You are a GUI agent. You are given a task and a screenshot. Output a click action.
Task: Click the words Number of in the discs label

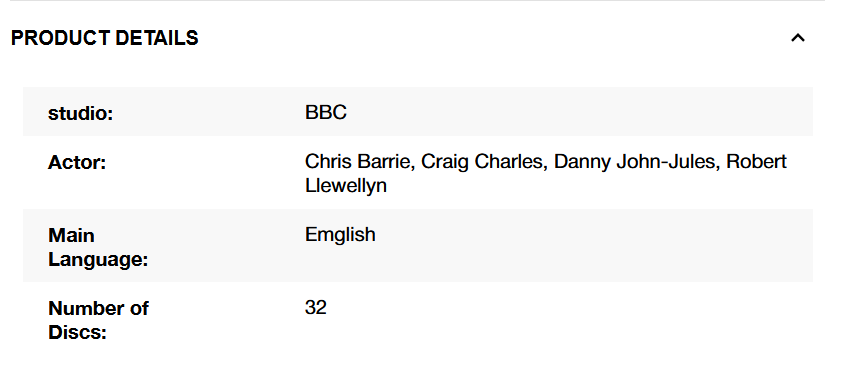point(98,308)
